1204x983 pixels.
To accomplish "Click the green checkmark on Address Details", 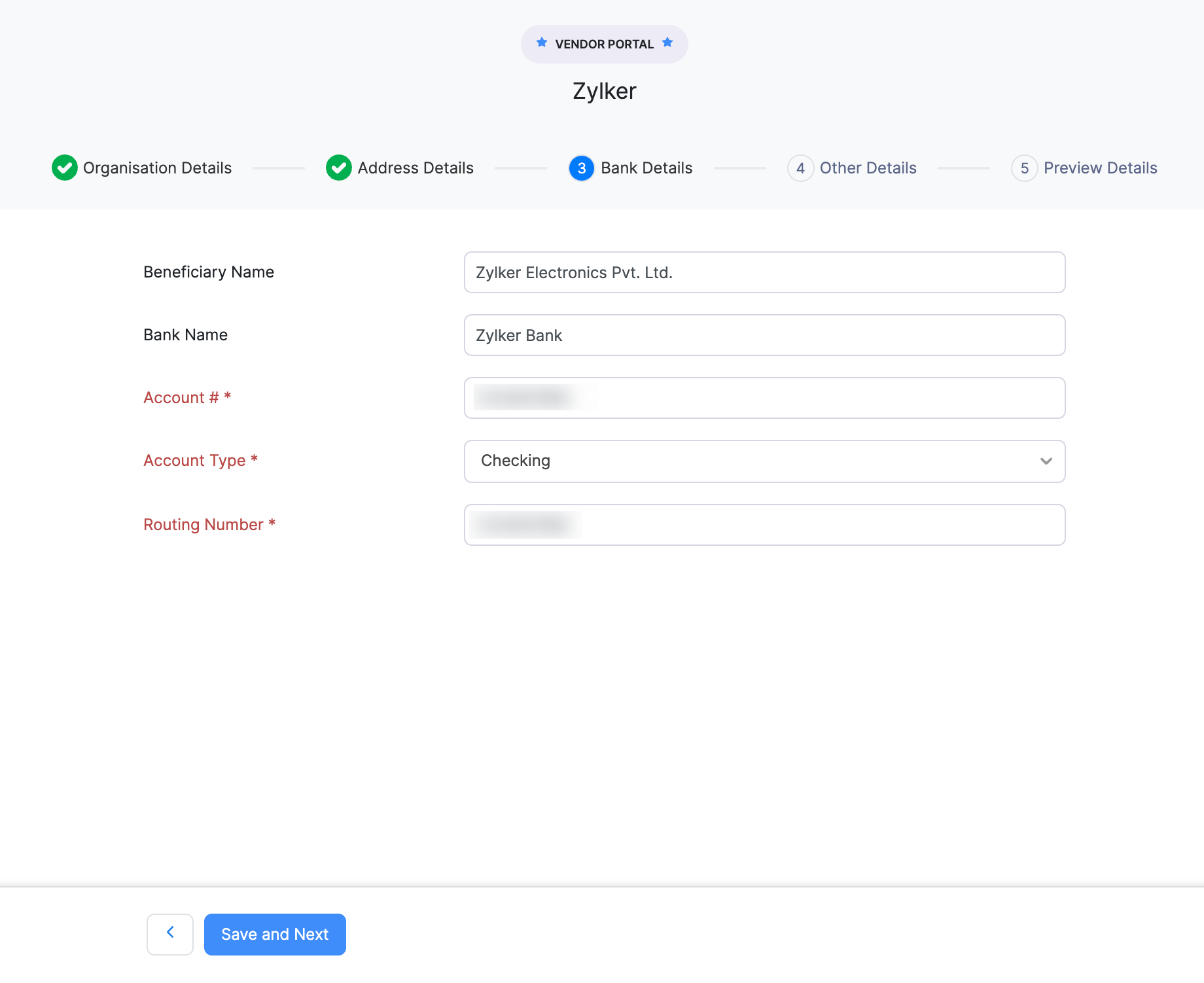I will click(338, 168).
